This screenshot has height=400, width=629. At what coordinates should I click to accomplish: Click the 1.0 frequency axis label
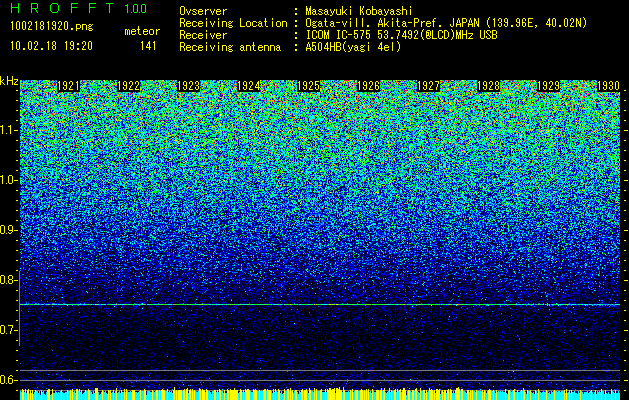8,180
